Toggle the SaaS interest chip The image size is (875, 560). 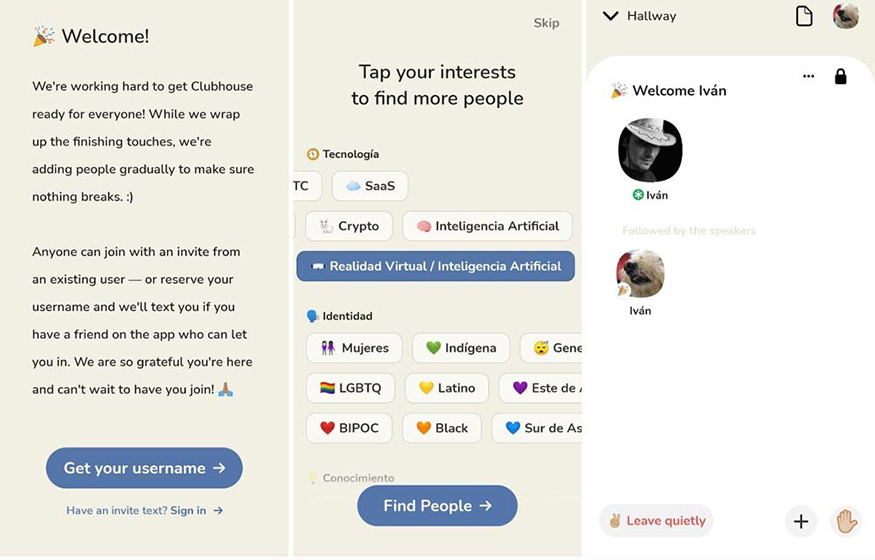coord(370,186)
